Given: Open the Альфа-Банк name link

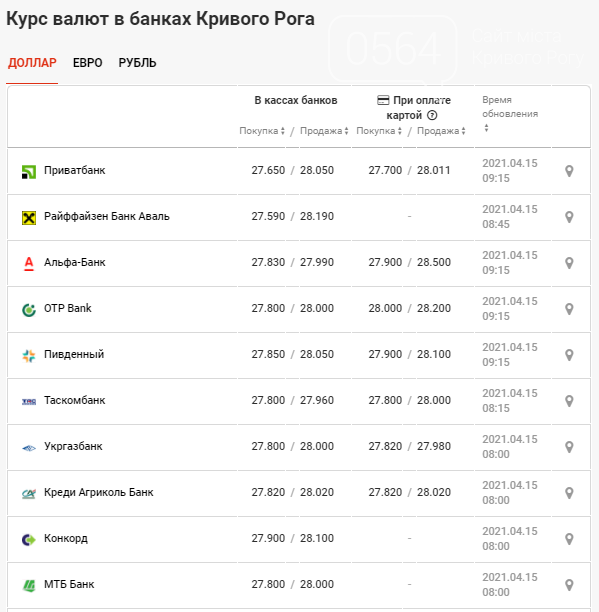Looking at the screenshot, I should (x=75, y=263).
